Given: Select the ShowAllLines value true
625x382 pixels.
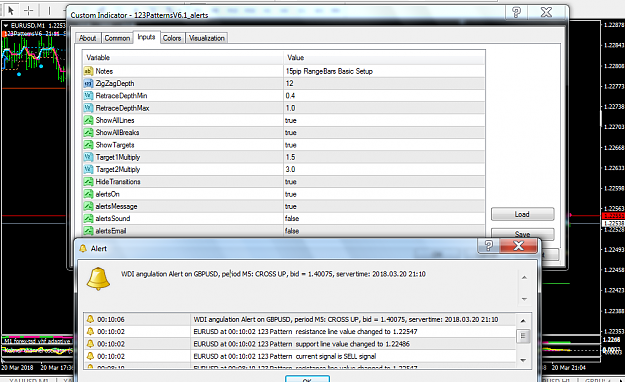Looking at the screenshot, I should (291, 120).
